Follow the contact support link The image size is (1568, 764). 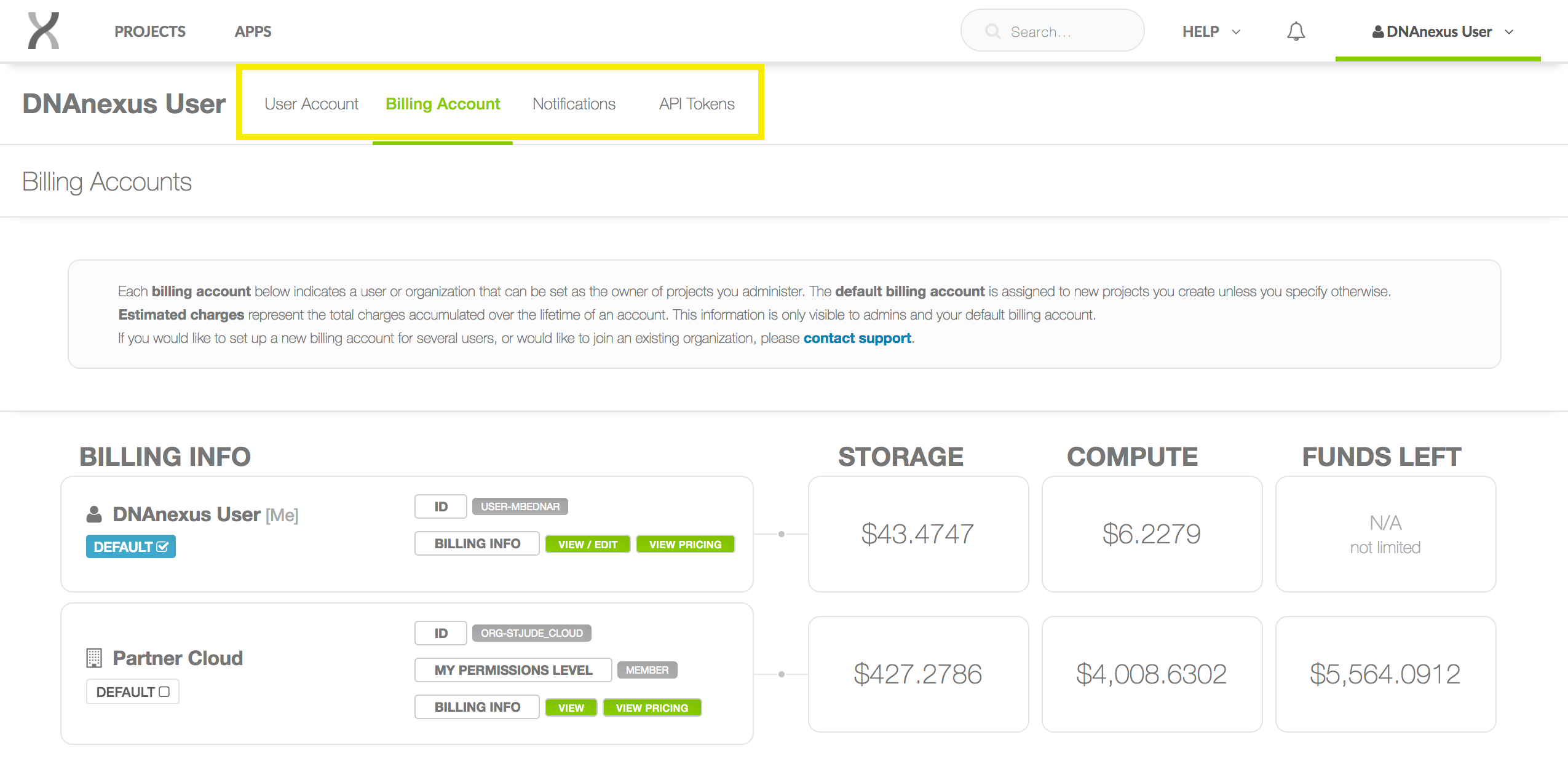pos(857,338)
